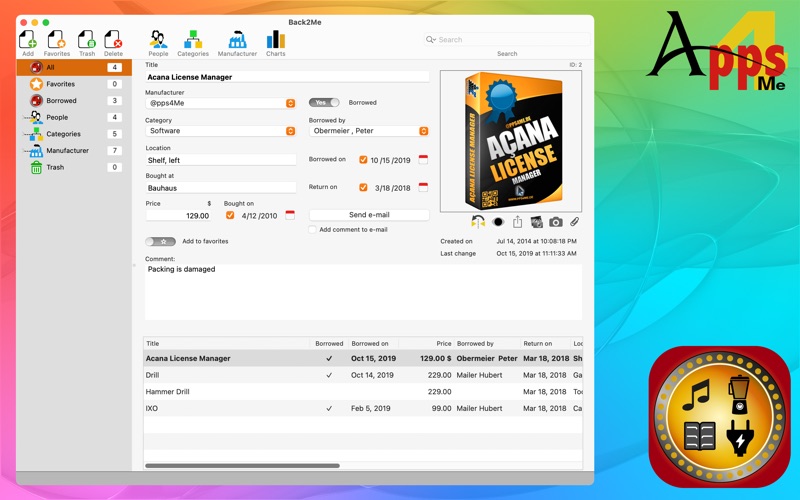This screenshot has width=800, height=500.
Task: Click the Add item toolbar icon
Action: pos(28,40)
